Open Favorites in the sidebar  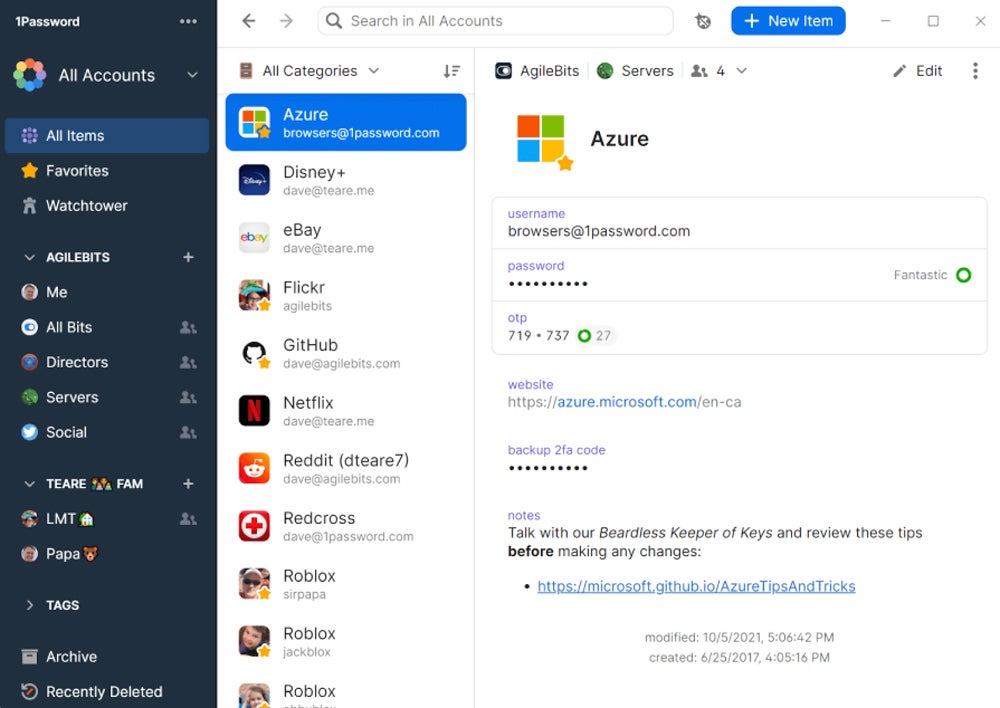coord(77,171)
